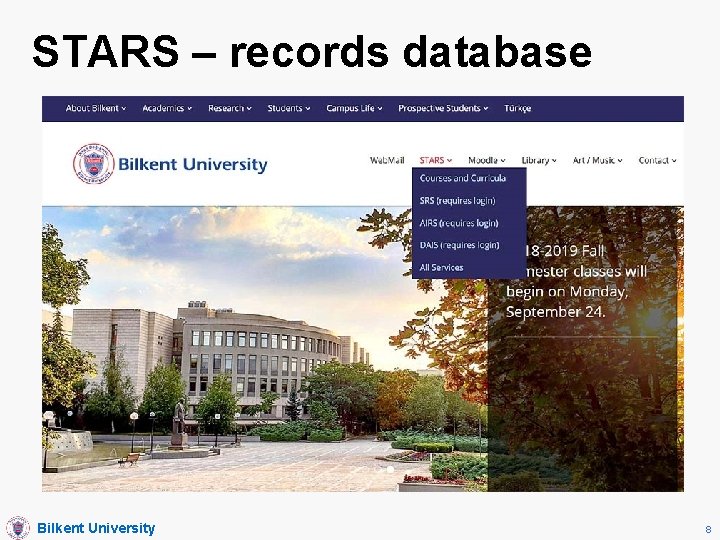The height and width of the screenshot is (540, 720).
Task: Select Courses and Curricula menu entry
Action: [463, 178]
